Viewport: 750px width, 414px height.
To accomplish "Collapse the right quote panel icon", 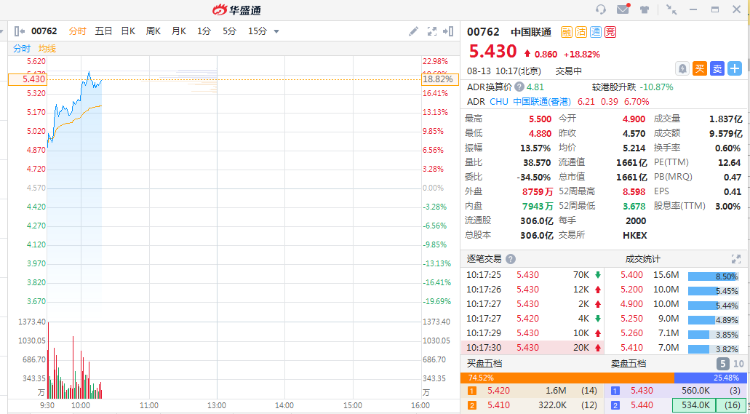I will [448, 32].
